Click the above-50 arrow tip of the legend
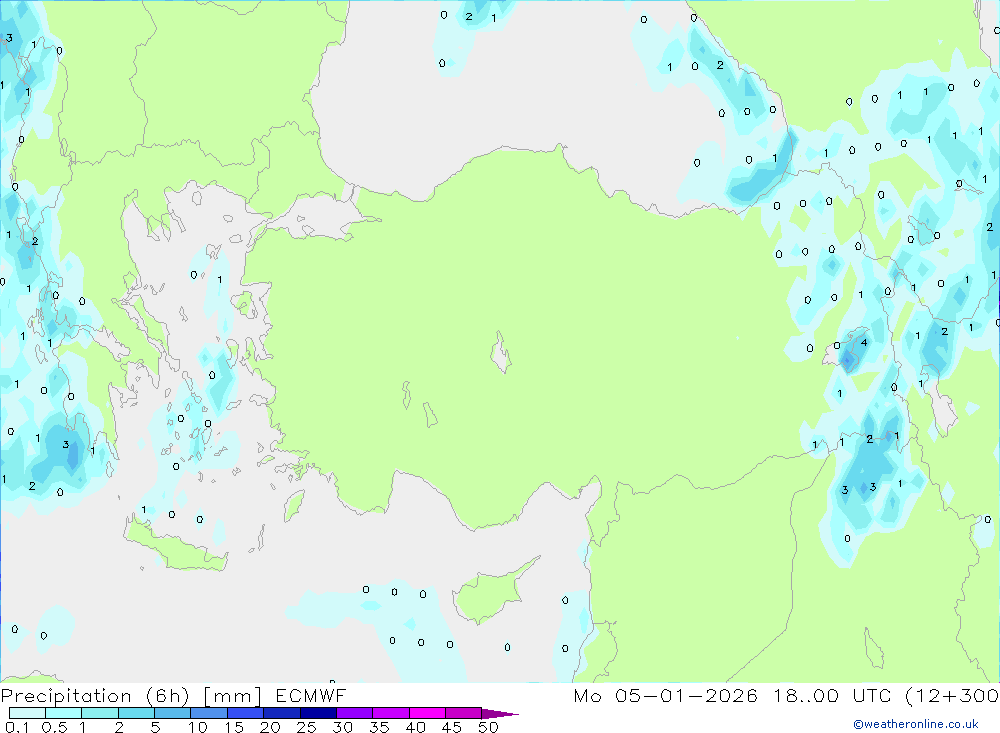 (500, 714)
